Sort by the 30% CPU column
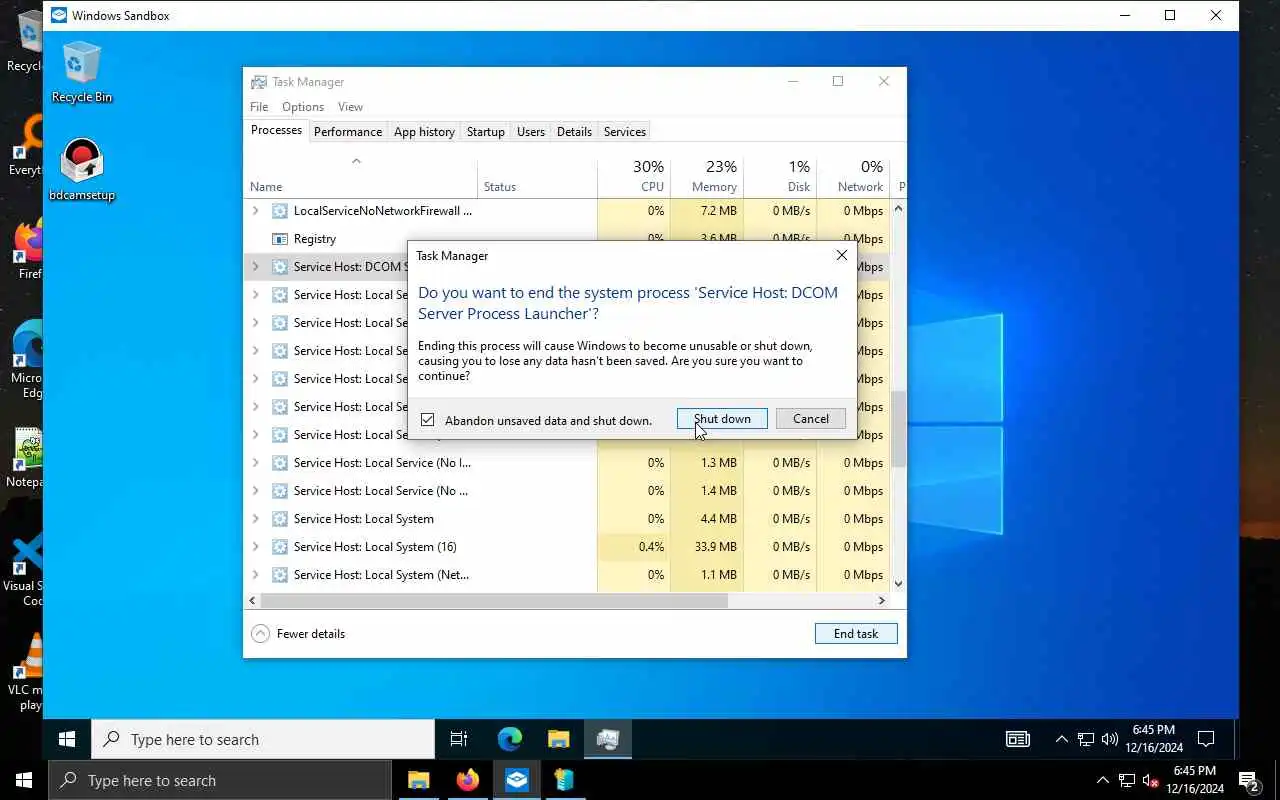The height and width of the screenshot is (800, 1280). [634, 176]
